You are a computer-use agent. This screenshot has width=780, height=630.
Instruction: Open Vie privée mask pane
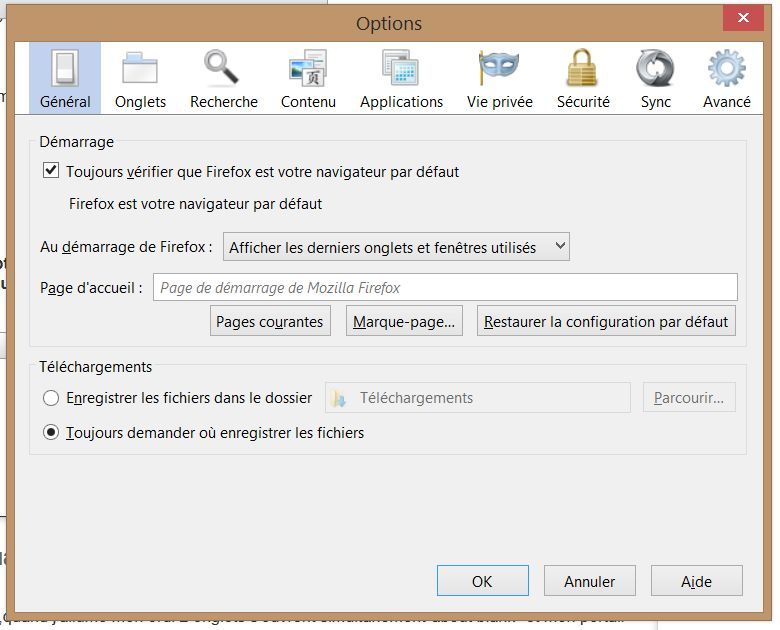tap(499, 79)
